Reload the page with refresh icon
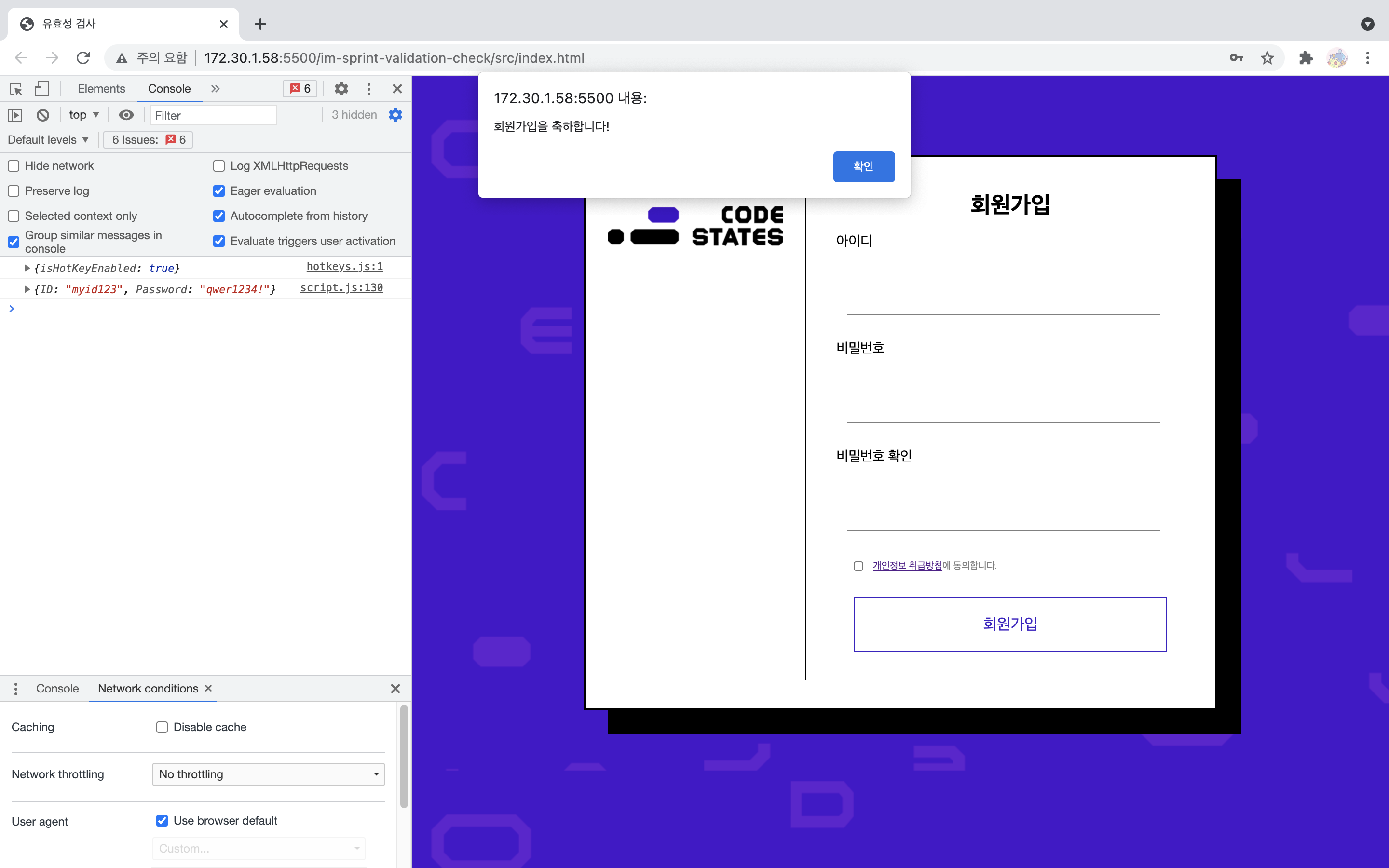1389x868 pixels. click(x=83, y=58)
